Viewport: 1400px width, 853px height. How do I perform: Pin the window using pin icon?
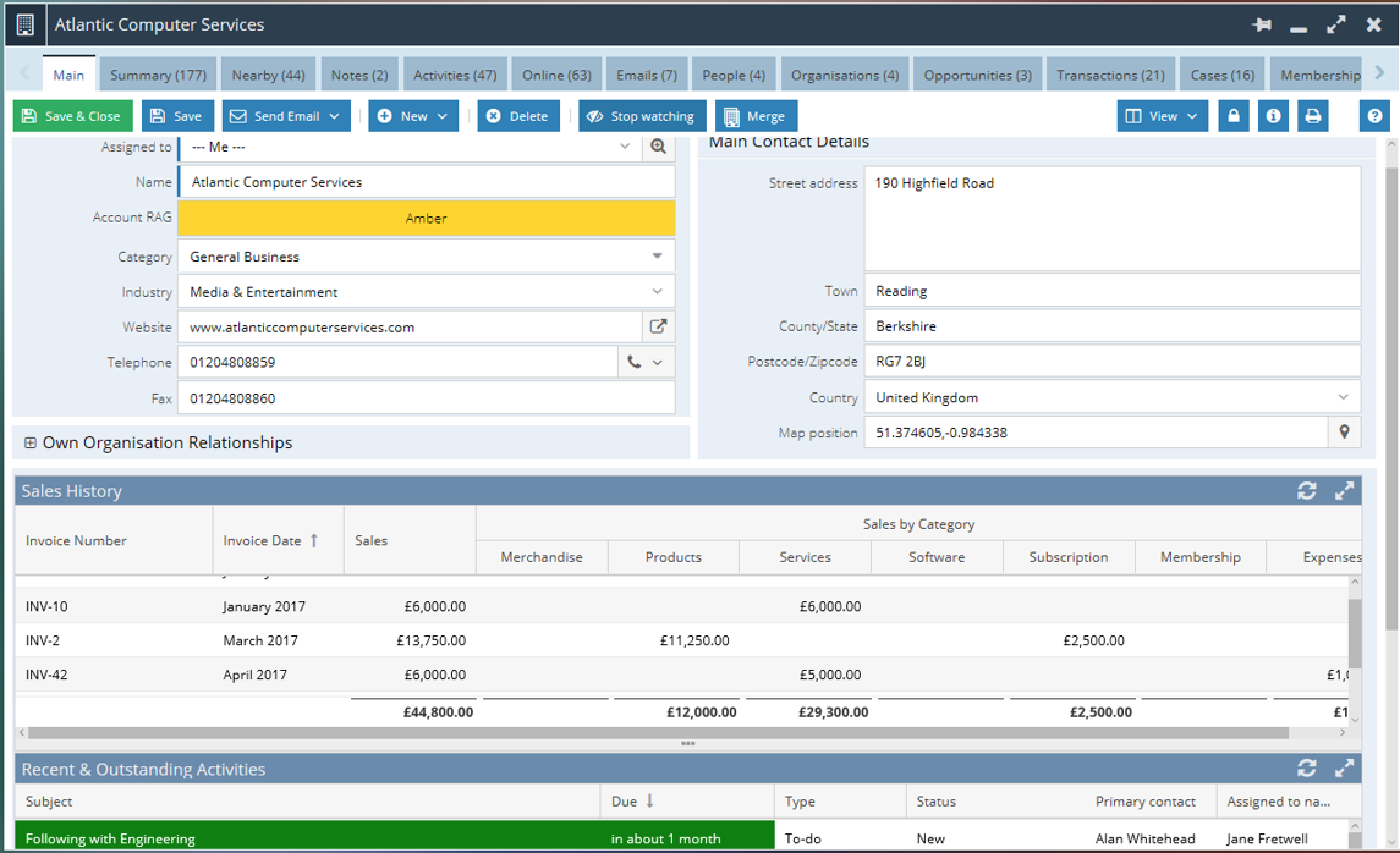[x=1261, y=25]
